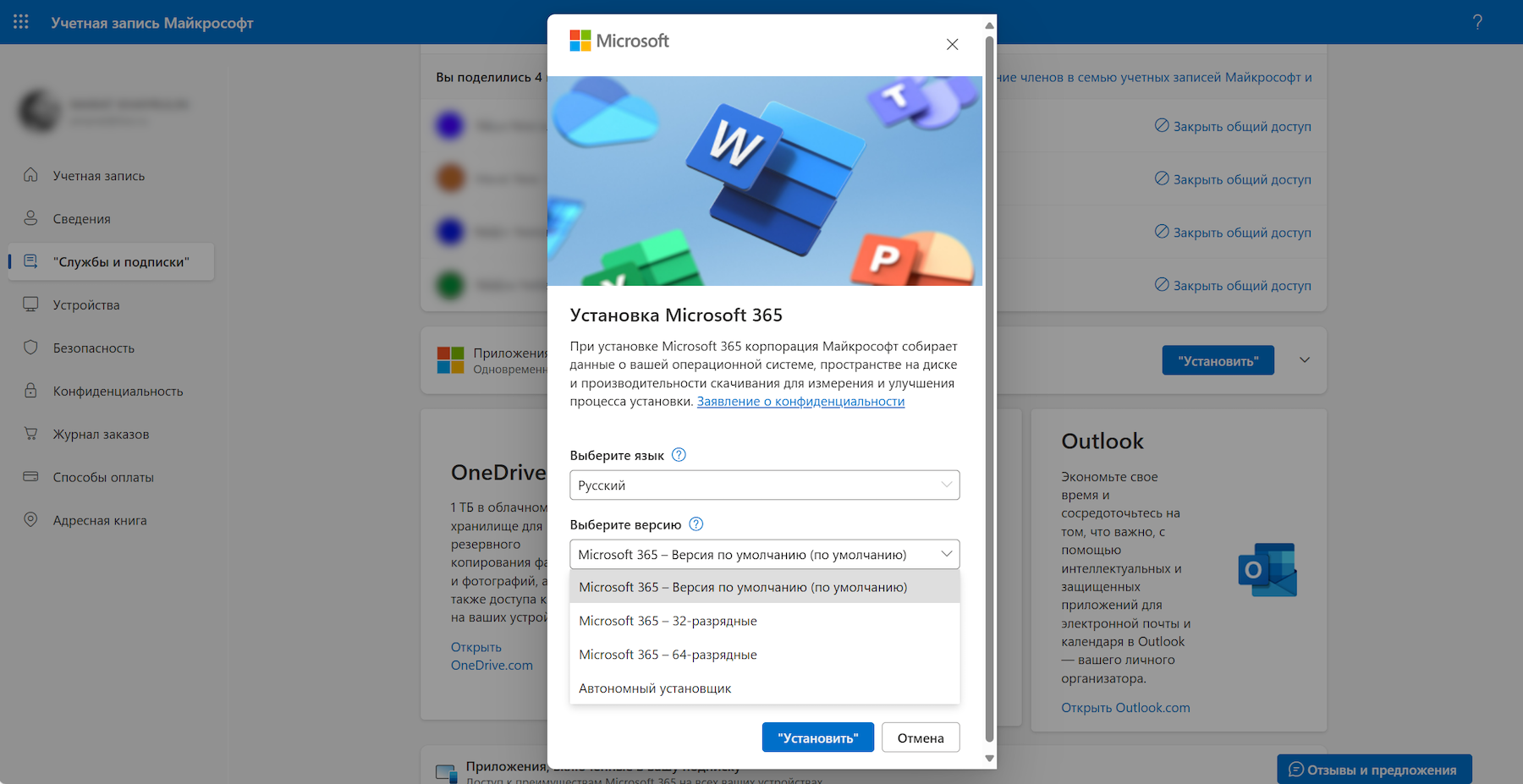Open the Заявление о конфиденциальности link
This screenshot has width=1523, height=784.
(x=800, y=402)
